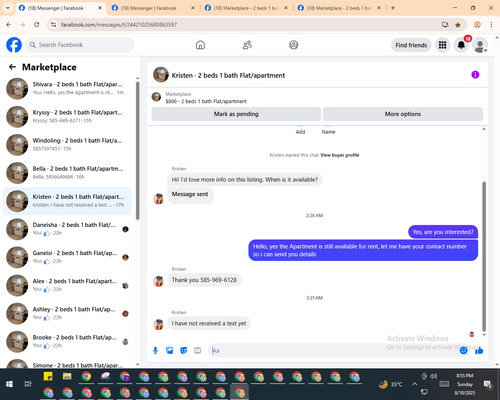Viewport: 500px width, 400px height.
Task: Click 'Yes, are you interested?' message bubble
Action: [x=443, y=232]
